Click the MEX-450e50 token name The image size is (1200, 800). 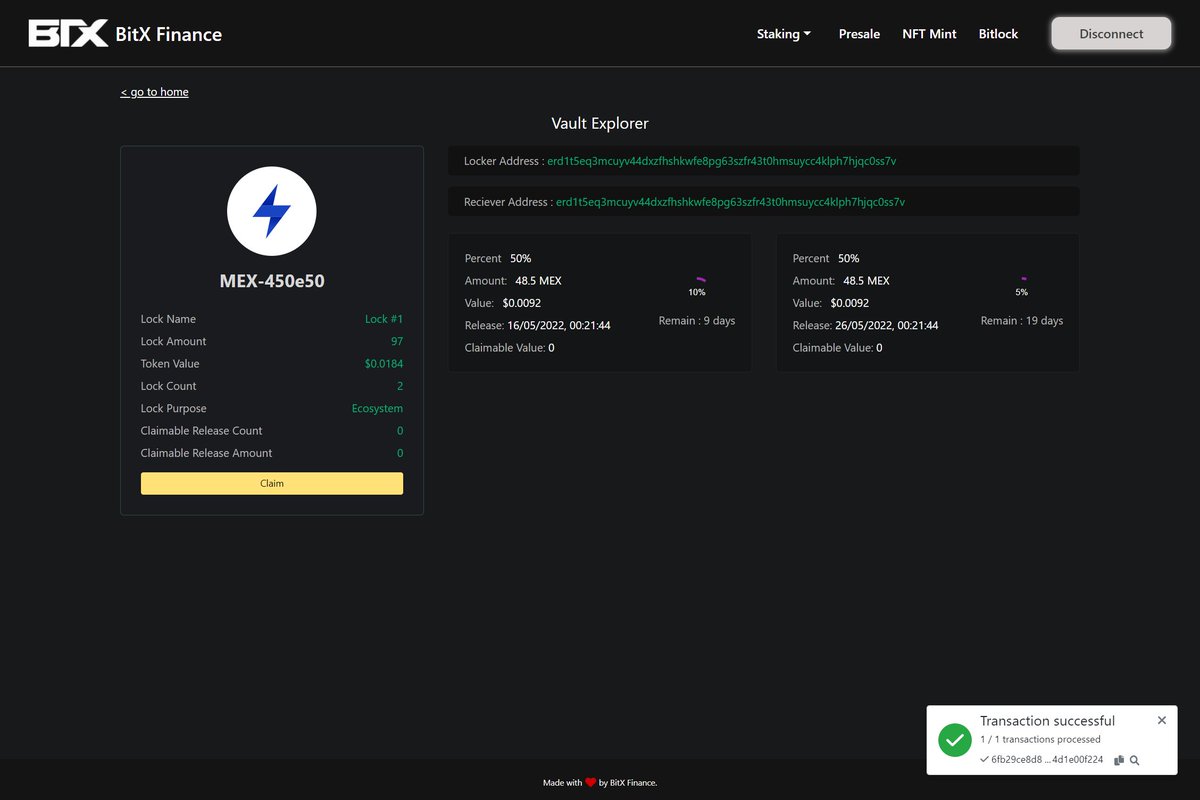pyautogui.click(x=272, y=281)
